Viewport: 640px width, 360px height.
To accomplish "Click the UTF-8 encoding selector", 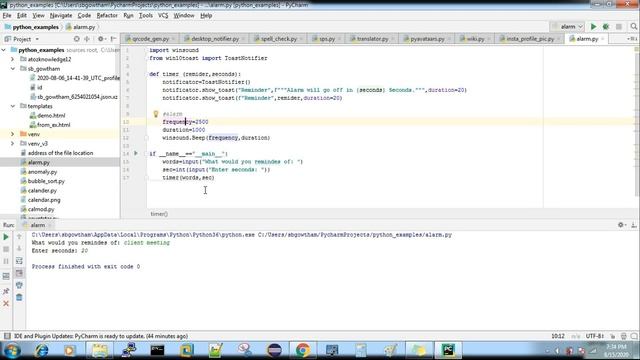I will pyautogui.click(x=595, y=336).
